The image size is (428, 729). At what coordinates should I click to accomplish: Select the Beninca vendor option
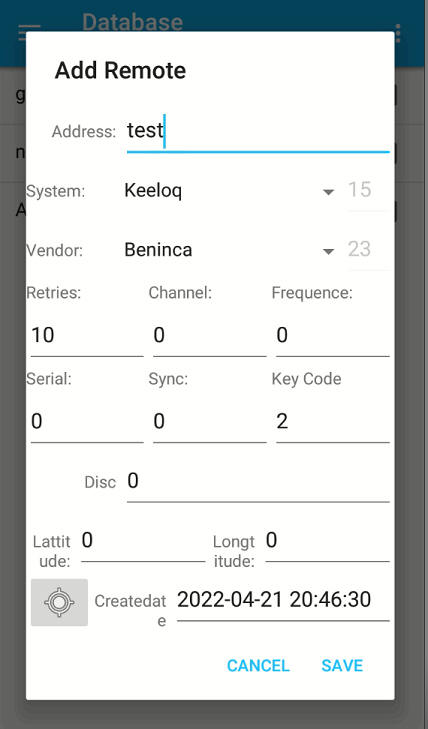click(x=158, y=250)
